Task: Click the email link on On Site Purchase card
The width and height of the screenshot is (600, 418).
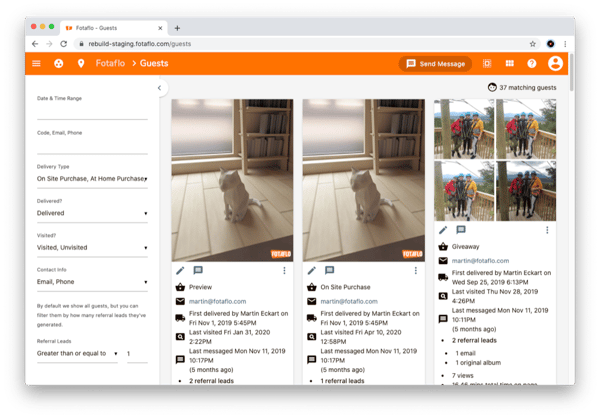Action: pos(349,302)
